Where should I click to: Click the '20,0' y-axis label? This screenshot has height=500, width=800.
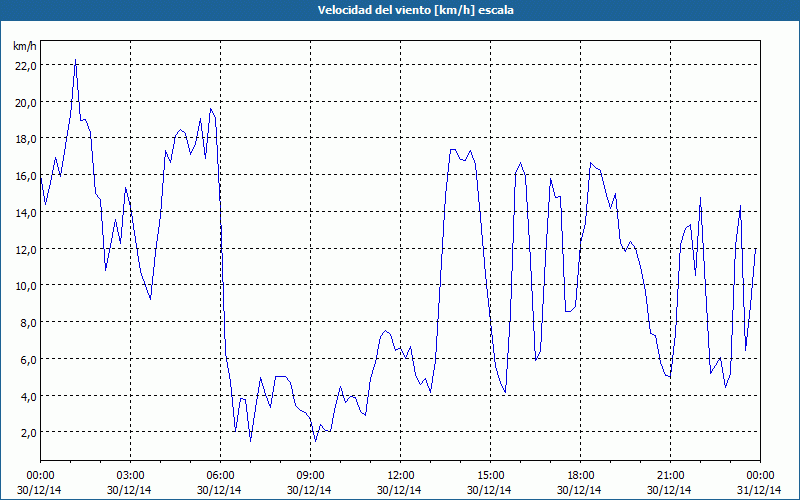(26, 102)
